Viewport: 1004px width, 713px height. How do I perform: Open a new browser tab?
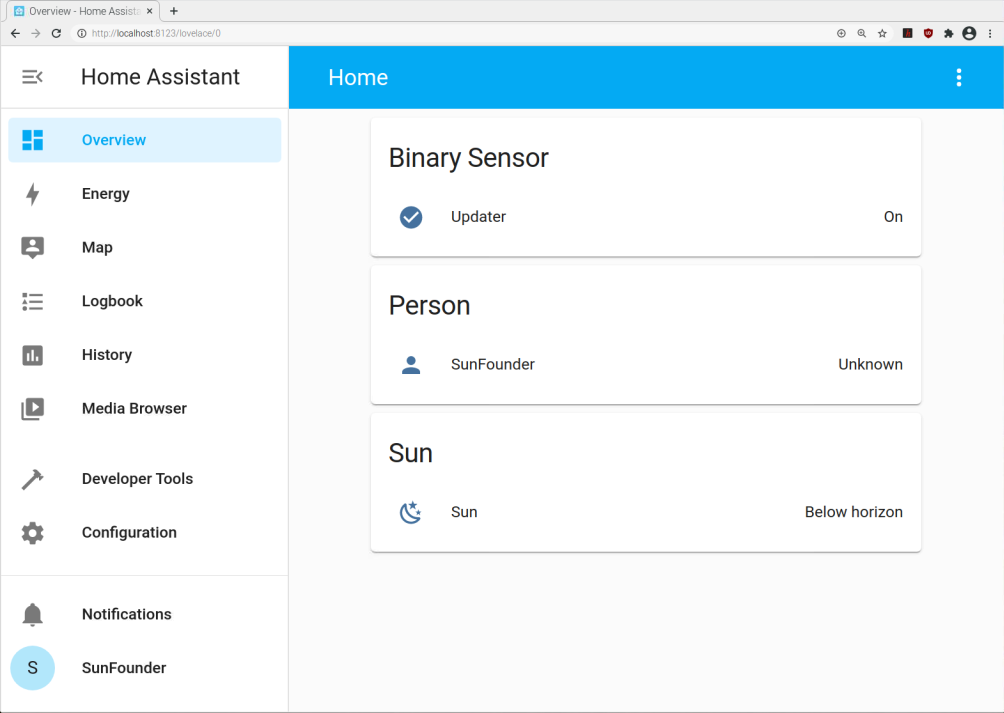pos(174,11)
